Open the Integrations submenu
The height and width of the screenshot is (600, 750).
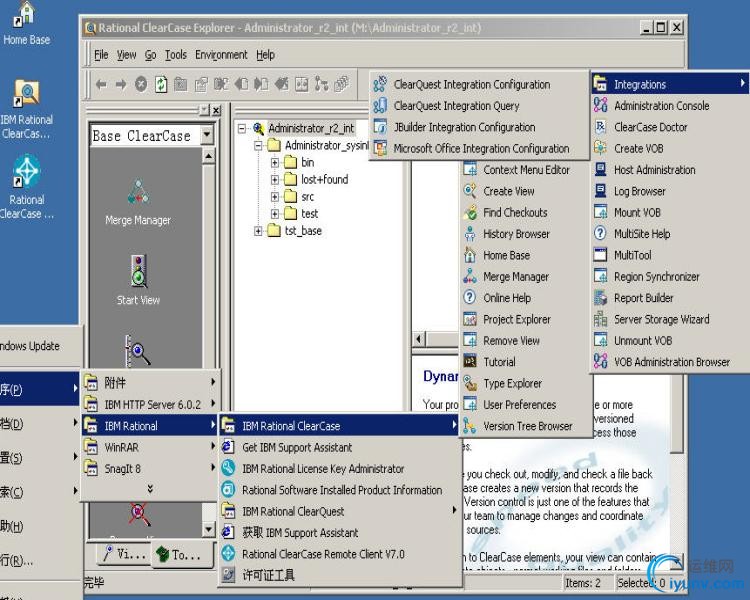click(x=670, y=85)
